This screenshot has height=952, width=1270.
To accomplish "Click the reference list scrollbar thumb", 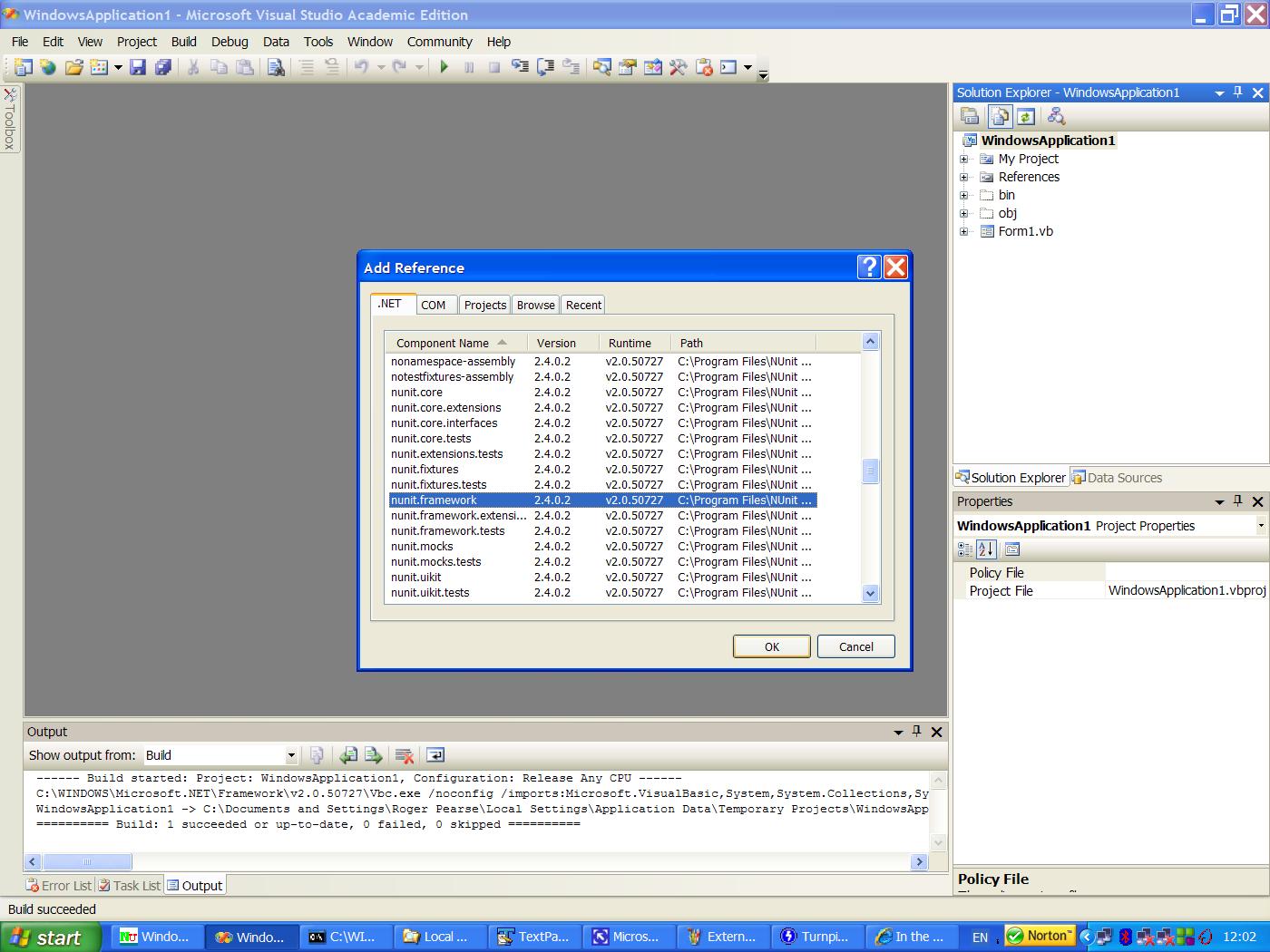I will coord(870,471).
